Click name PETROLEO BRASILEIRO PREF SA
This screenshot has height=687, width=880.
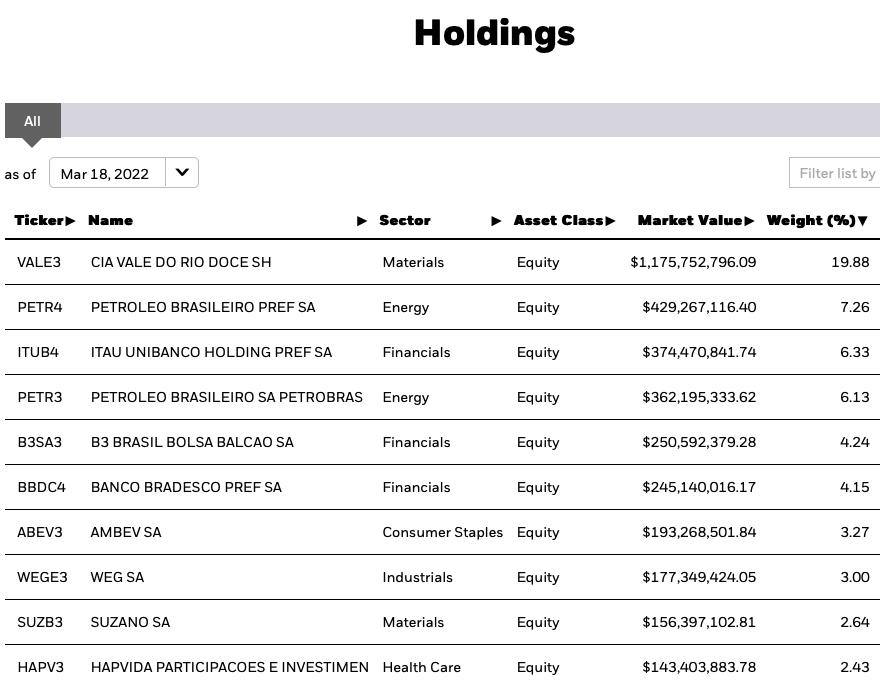tap(203, 307)
